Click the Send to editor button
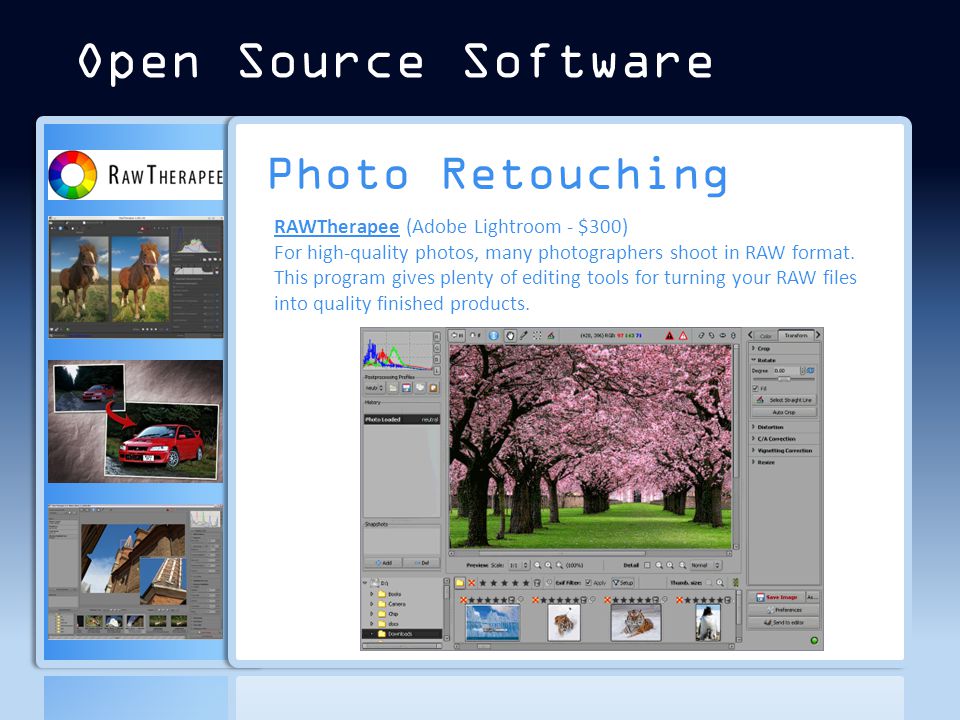This screenshot has width=960, height=720. (784, 623)
